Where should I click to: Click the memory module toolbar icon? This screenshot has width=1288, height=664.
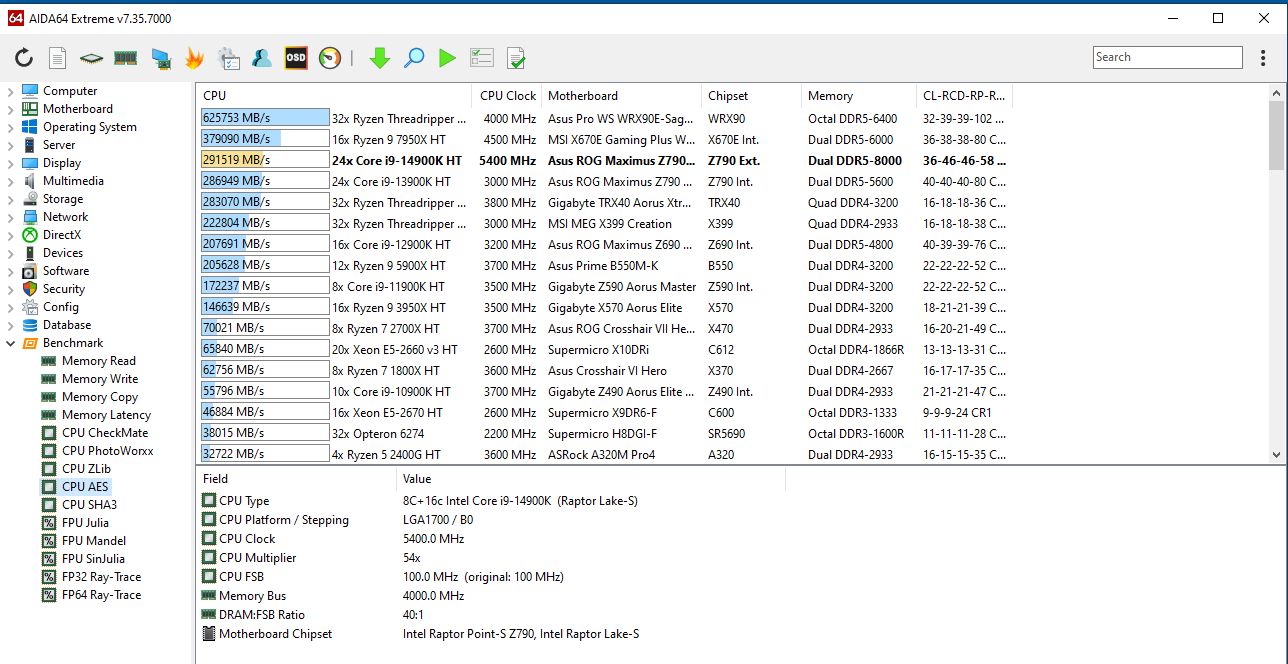[x=125, y=58]
